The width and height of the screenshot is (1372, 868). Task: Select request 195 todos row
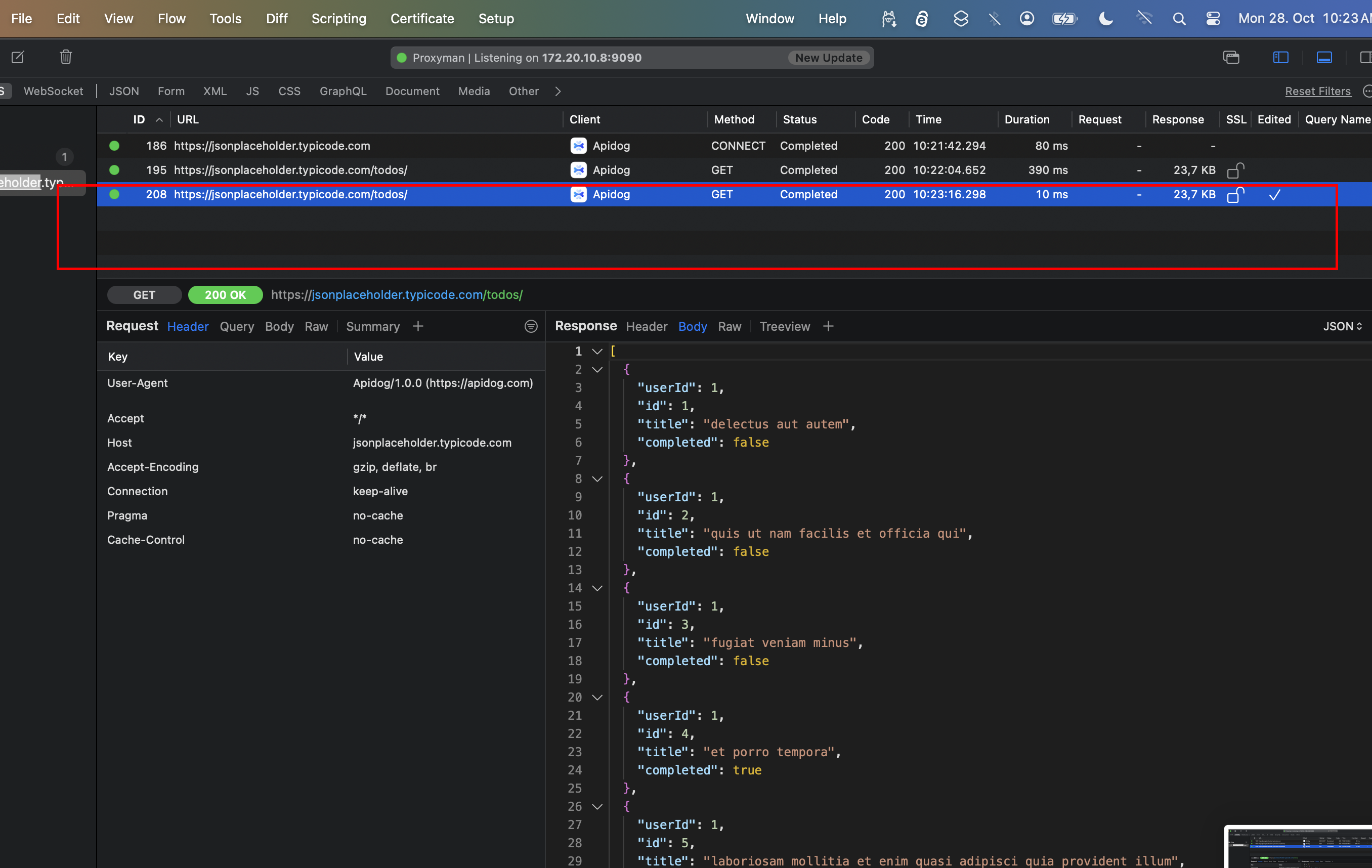290,170
